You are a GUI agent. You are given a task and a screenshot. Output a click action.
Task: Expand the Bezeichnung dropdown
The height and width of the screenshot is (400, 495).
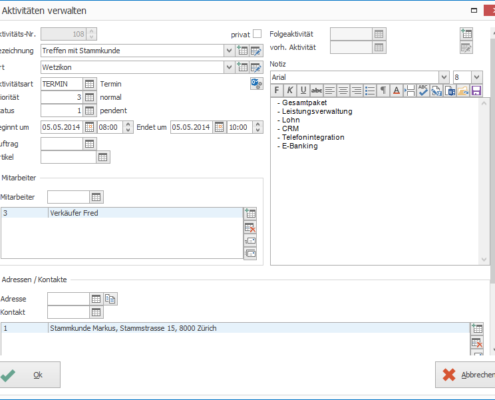(229, 51)
